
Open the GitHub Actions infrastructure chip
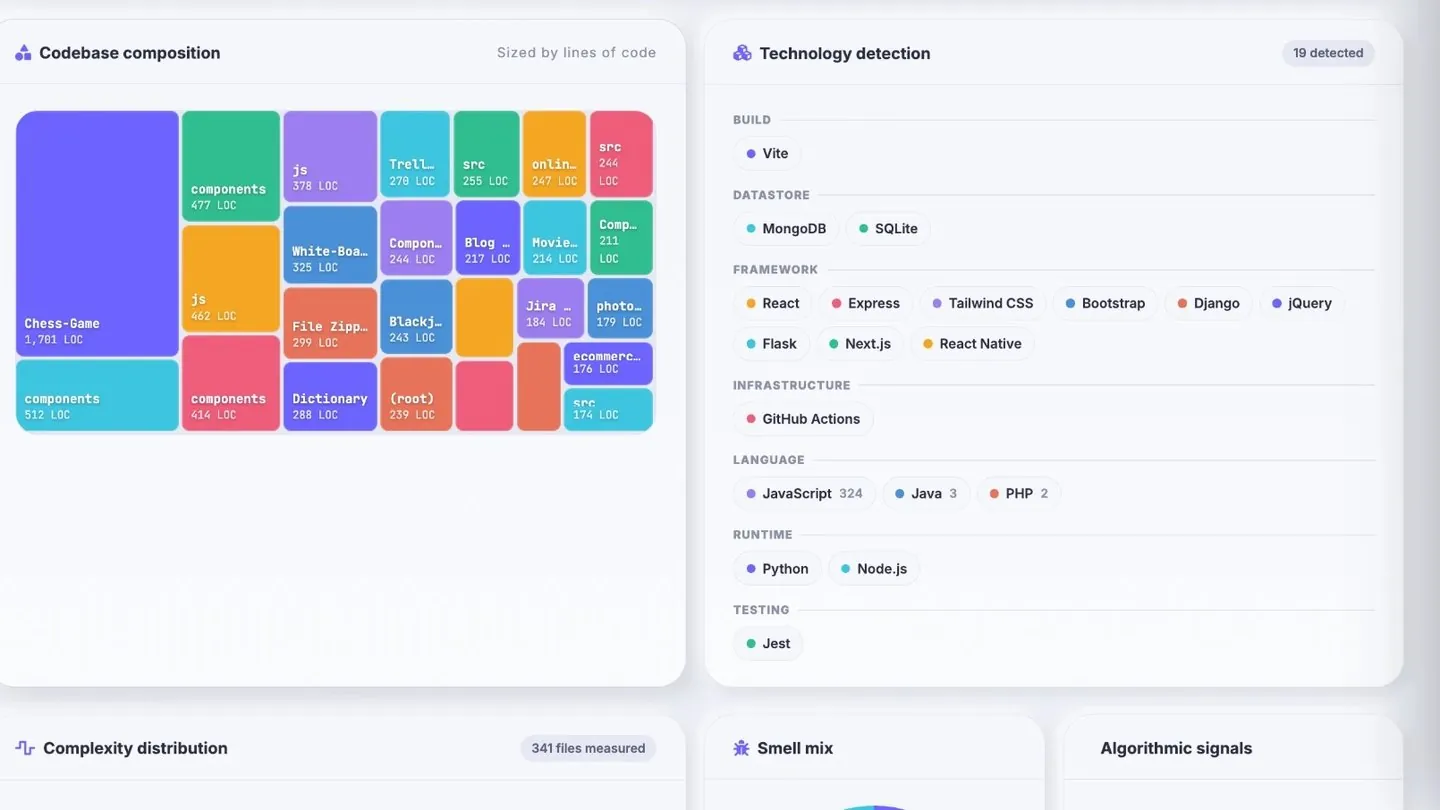pyautogui.click(x=803, y=419)
